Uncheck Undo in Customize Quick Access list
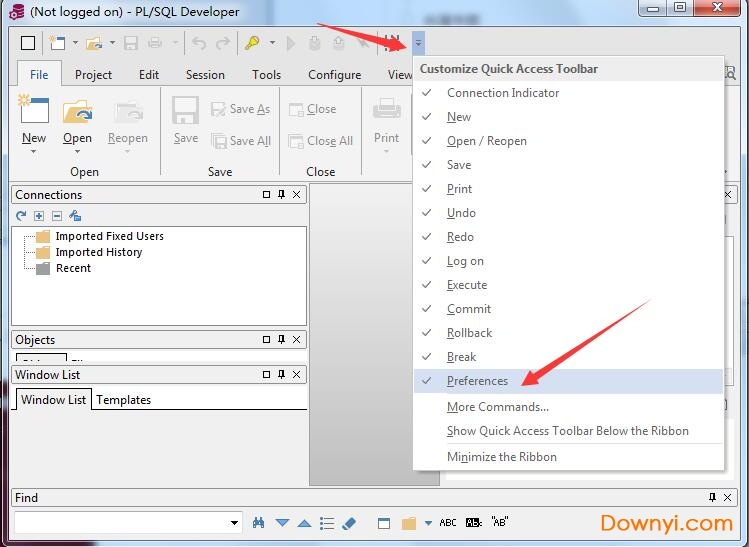749x547 pixels. pos(461,213)
